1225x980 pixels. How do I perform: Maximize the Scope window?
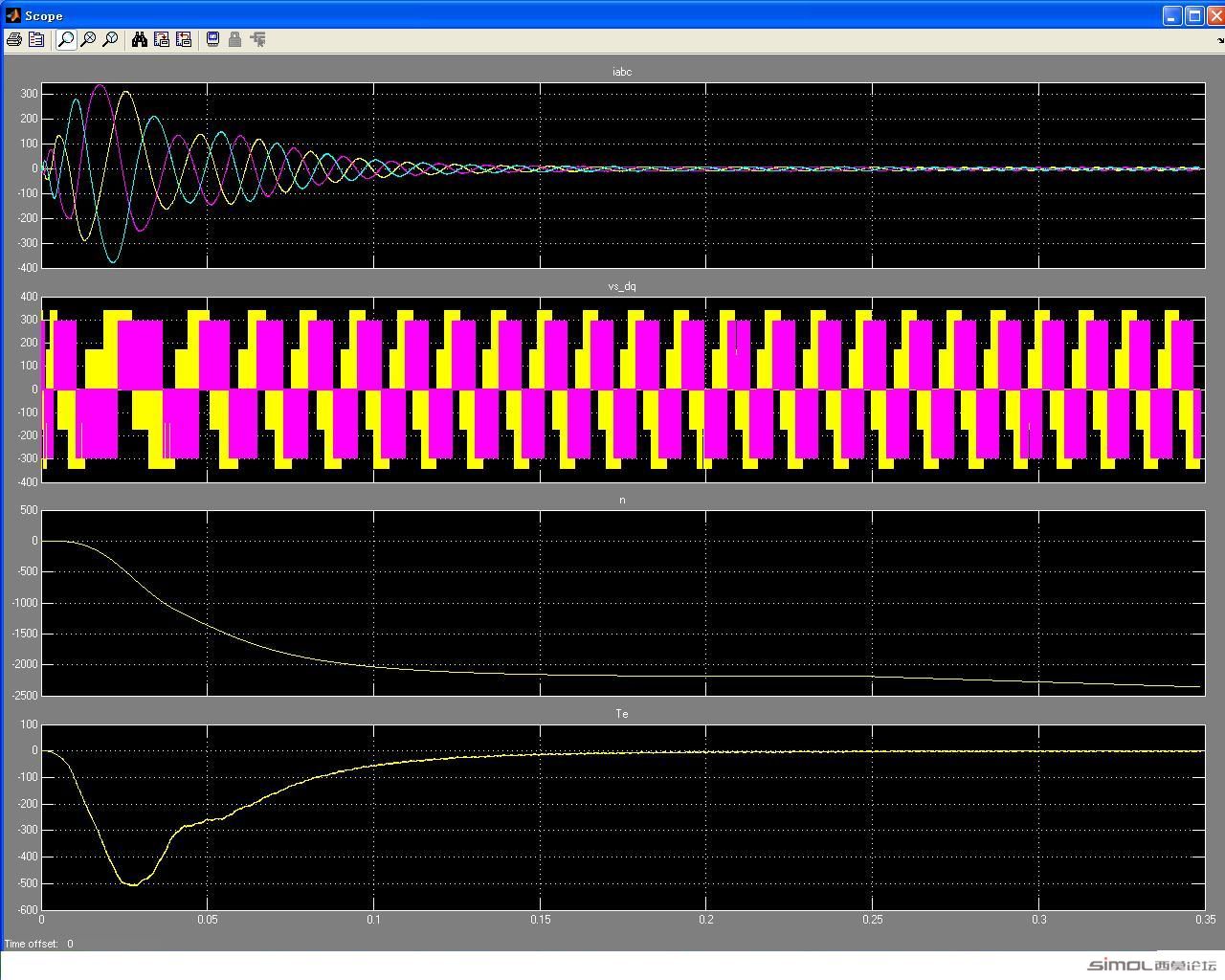pyautogui.click(x=1194, y=15)
